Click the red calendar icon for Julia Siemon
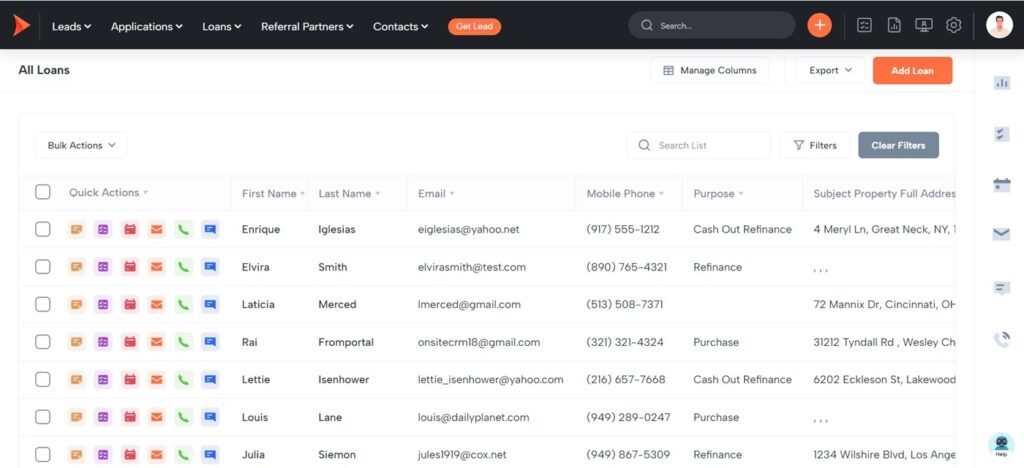1024x468 pixels. 130,454
